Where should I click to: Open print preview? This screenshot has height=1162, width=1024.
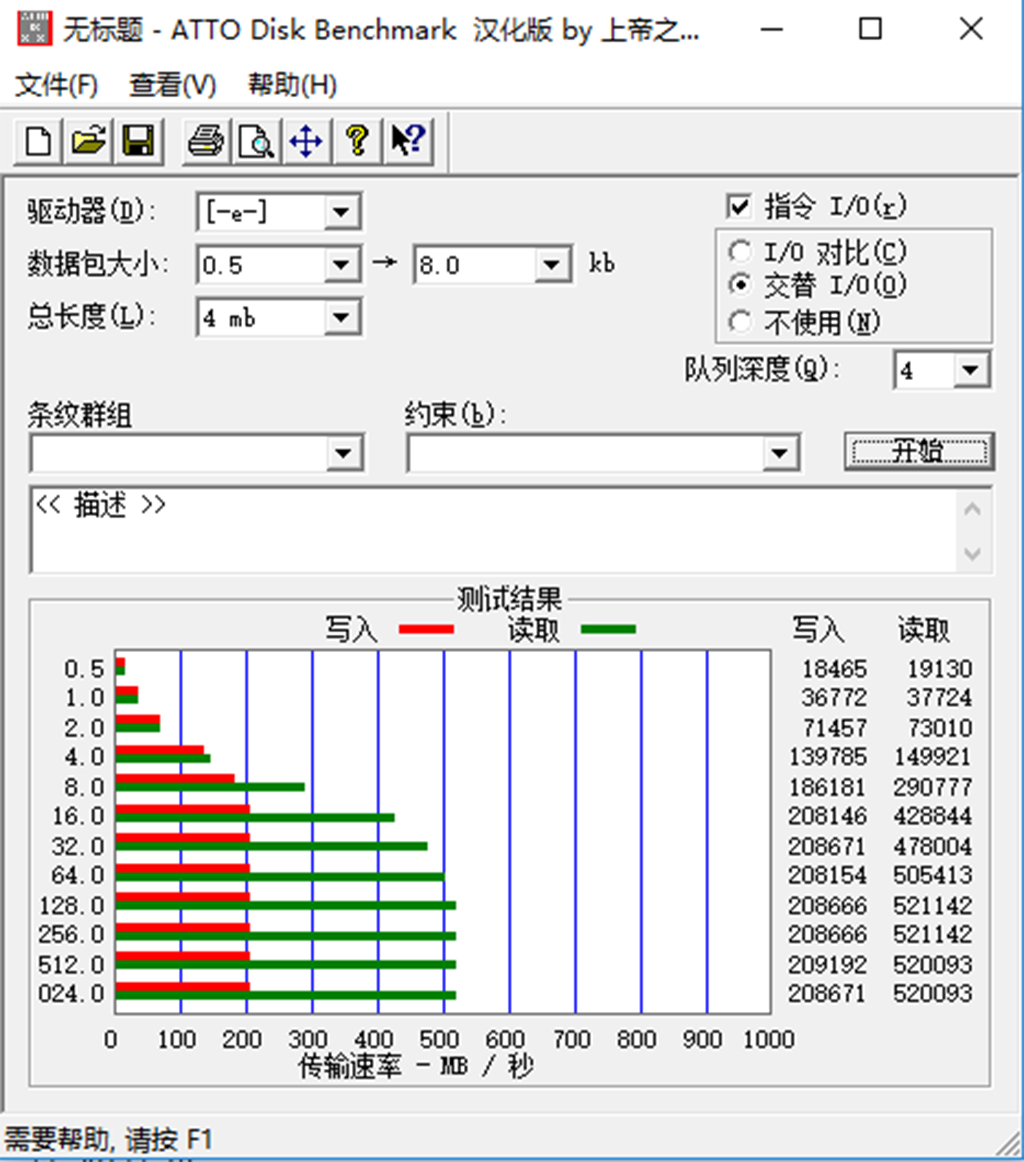254,142
